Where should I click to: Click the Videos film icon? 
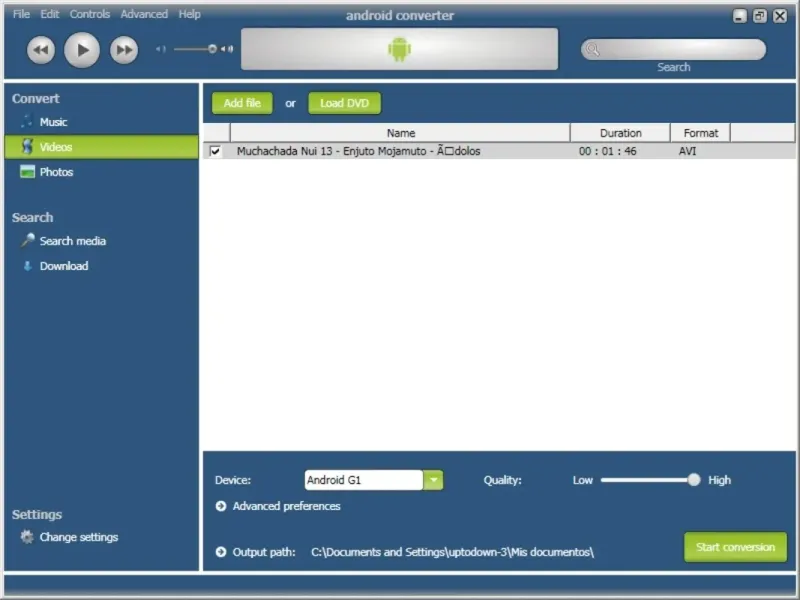click(x=28, y=146)
